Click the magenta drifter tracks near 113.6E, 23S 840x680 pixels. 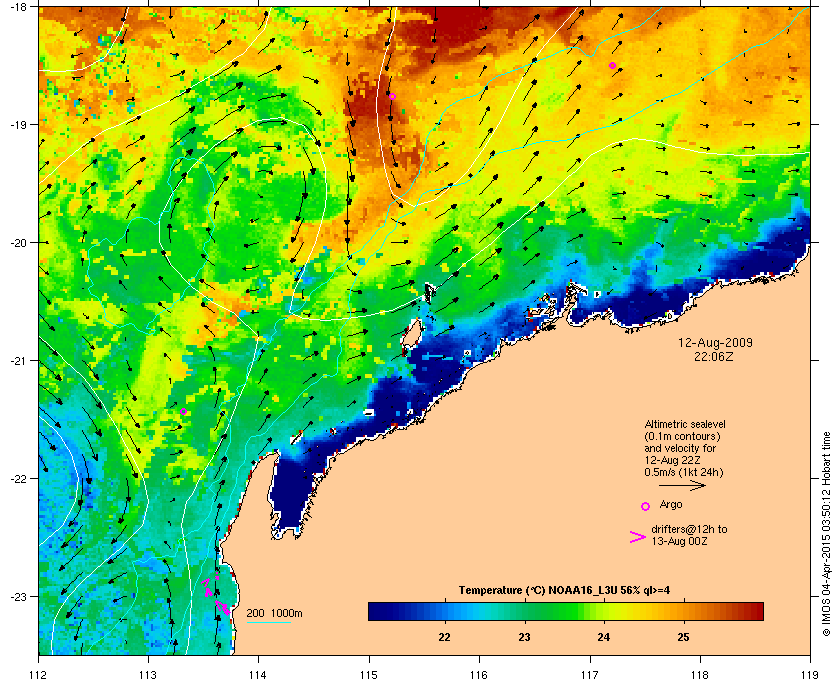coord(216,595)
